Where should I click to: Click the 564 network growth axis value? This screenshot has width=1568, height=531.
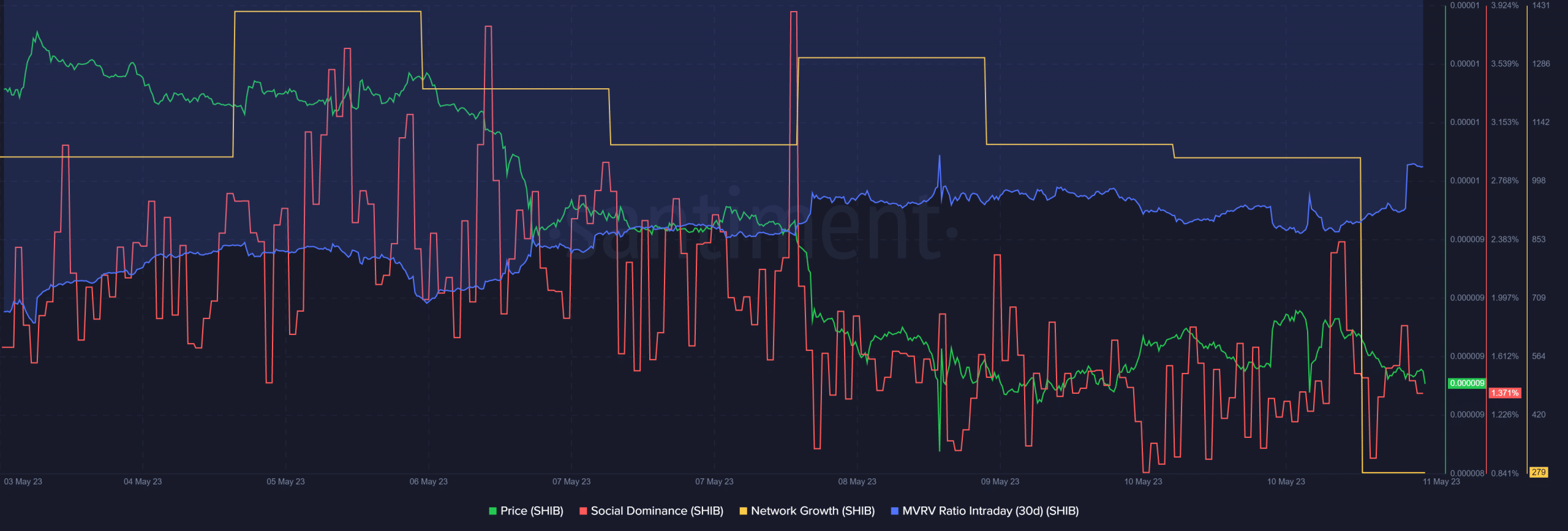pos(1539,356)
